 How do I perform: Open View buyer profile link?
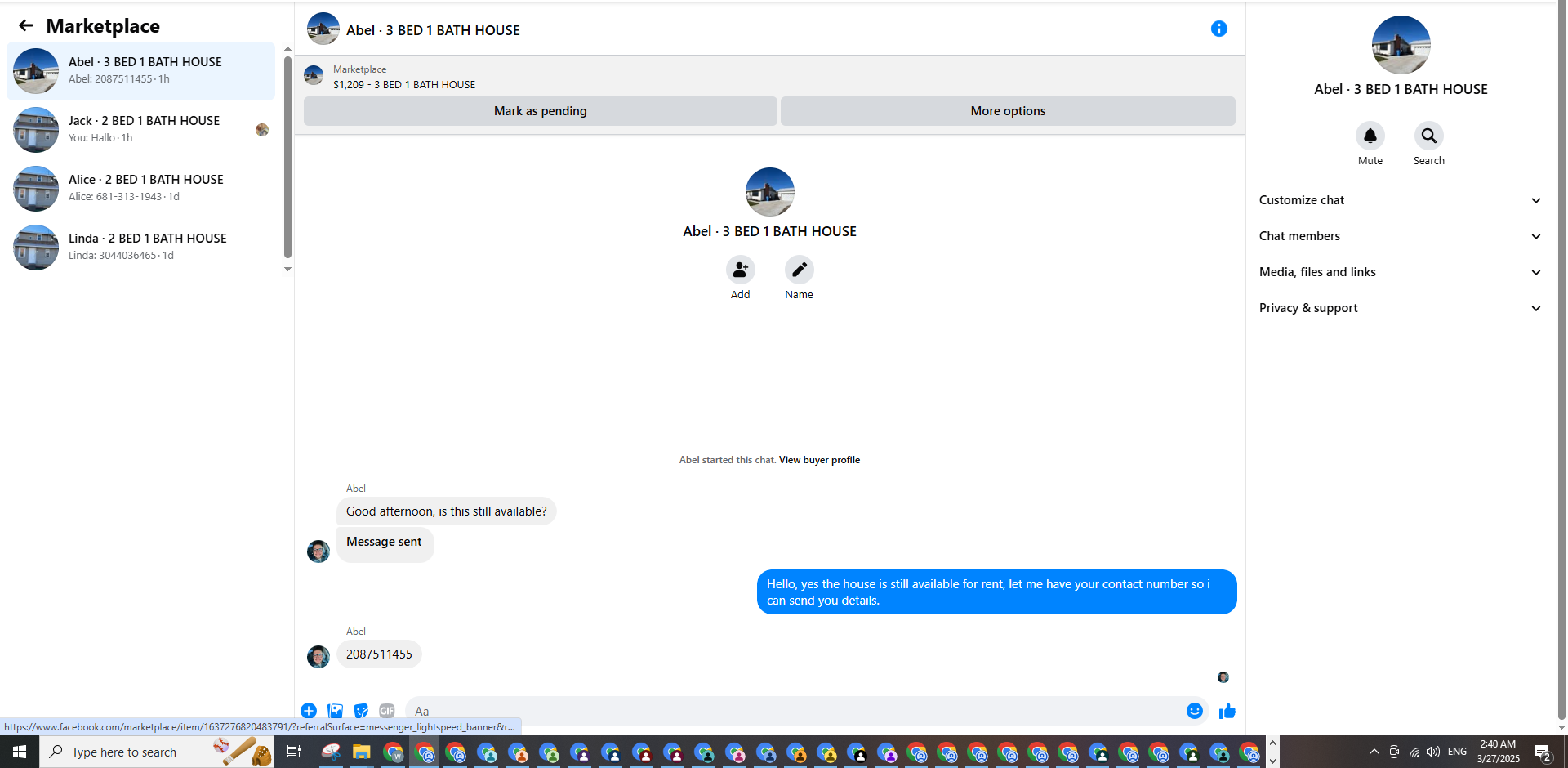coord(819,460)
